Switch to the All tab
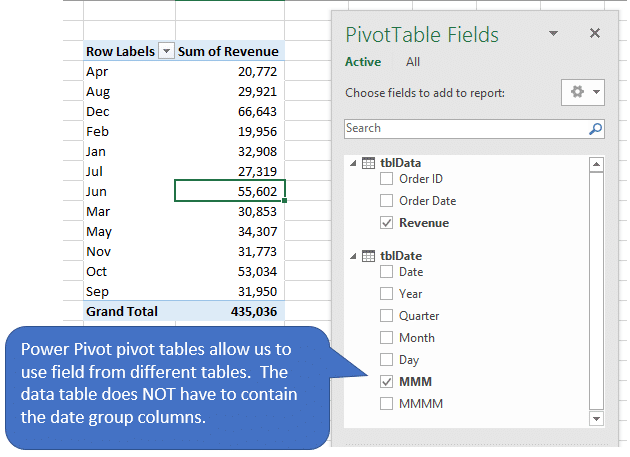 (x=412, y=62)
